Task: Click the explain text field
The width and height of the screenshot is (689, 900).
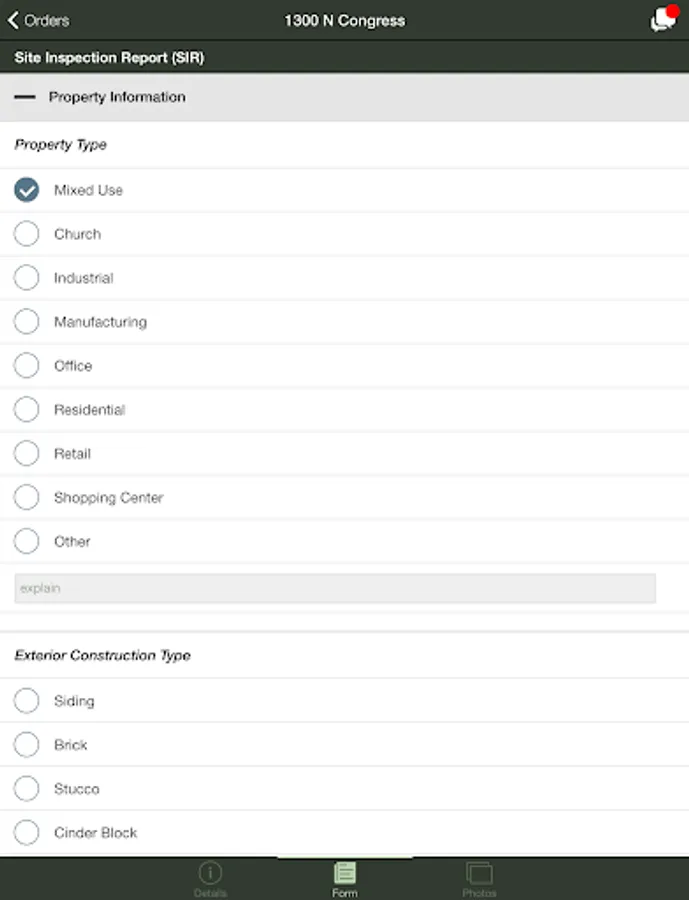Action: pyautogui.click(x=335, y=588)
